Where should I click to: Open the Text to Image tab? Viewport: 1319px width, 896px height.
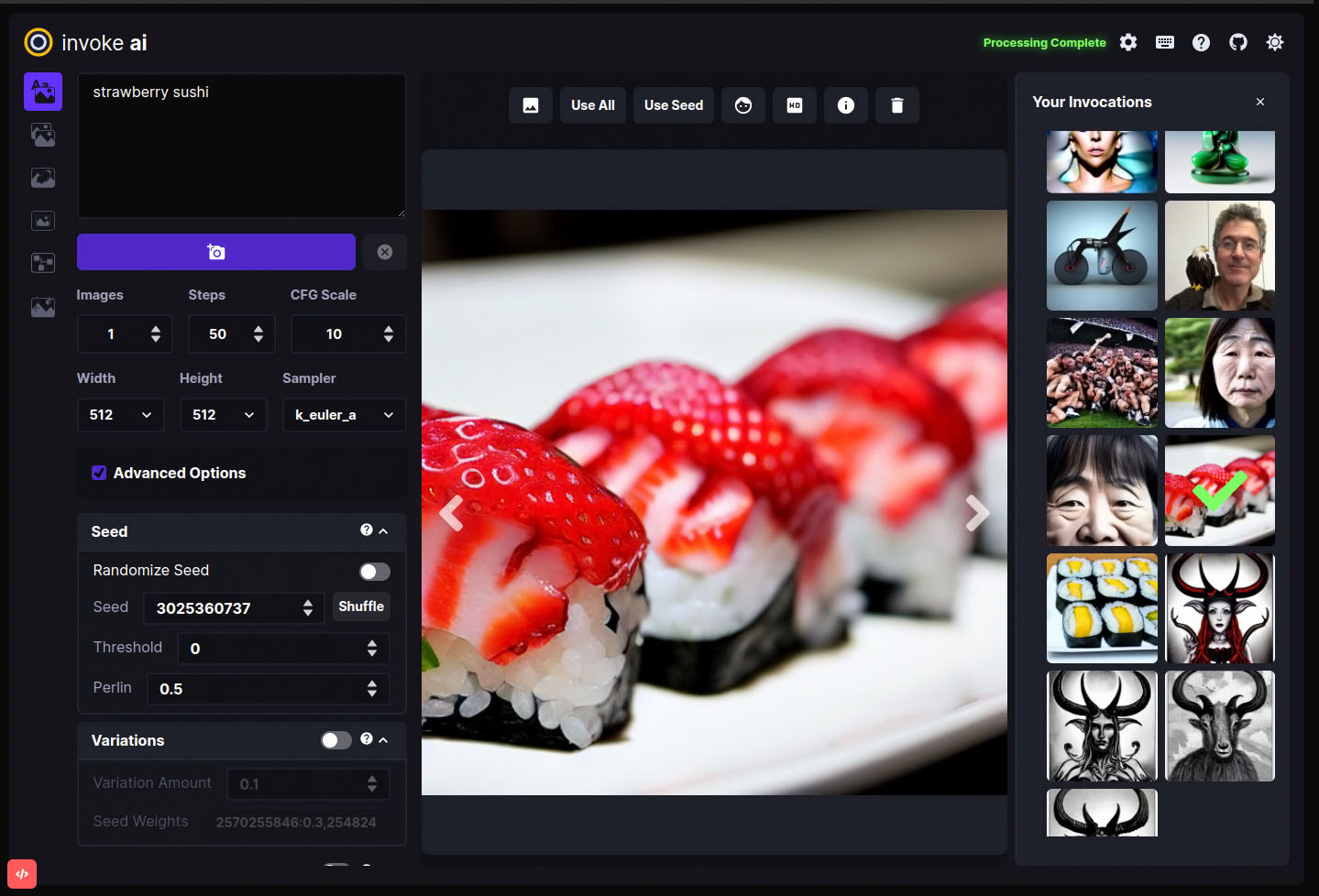coord(43,92)
